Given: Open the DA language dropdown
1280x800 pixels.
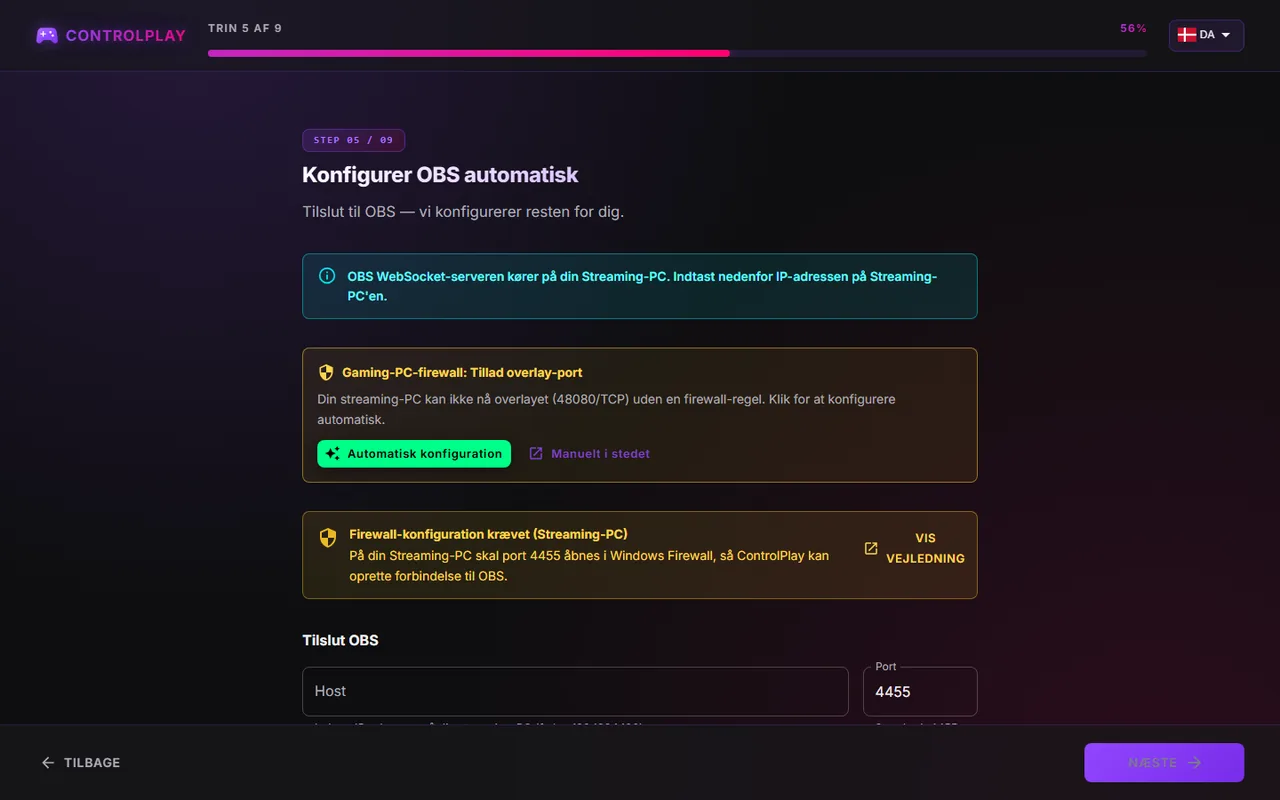Looking at the screenshot, I should [1206, 35].
